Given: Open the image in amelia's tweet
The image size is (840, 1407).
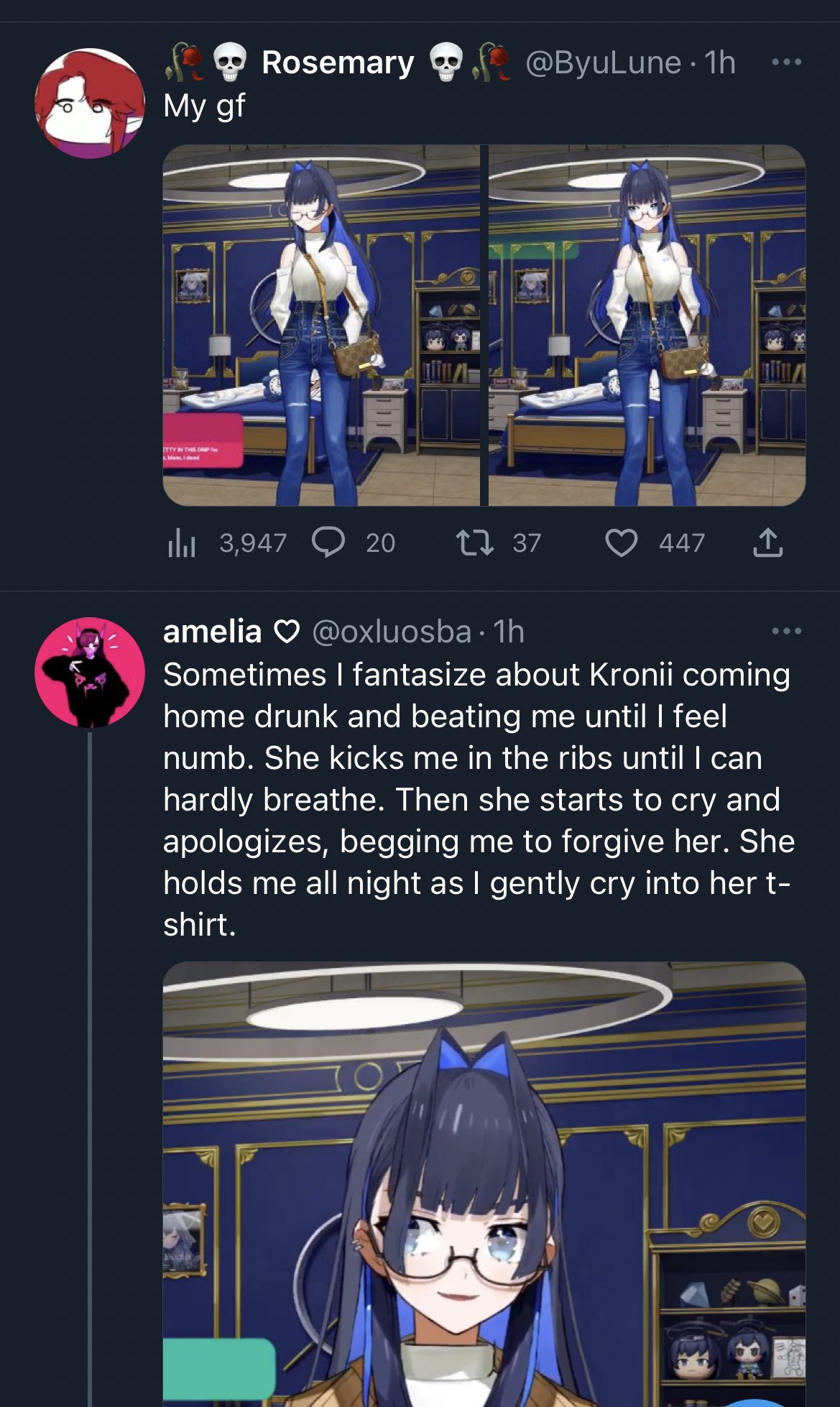Looking at the screenshot, I should [x=484, y=1184].
